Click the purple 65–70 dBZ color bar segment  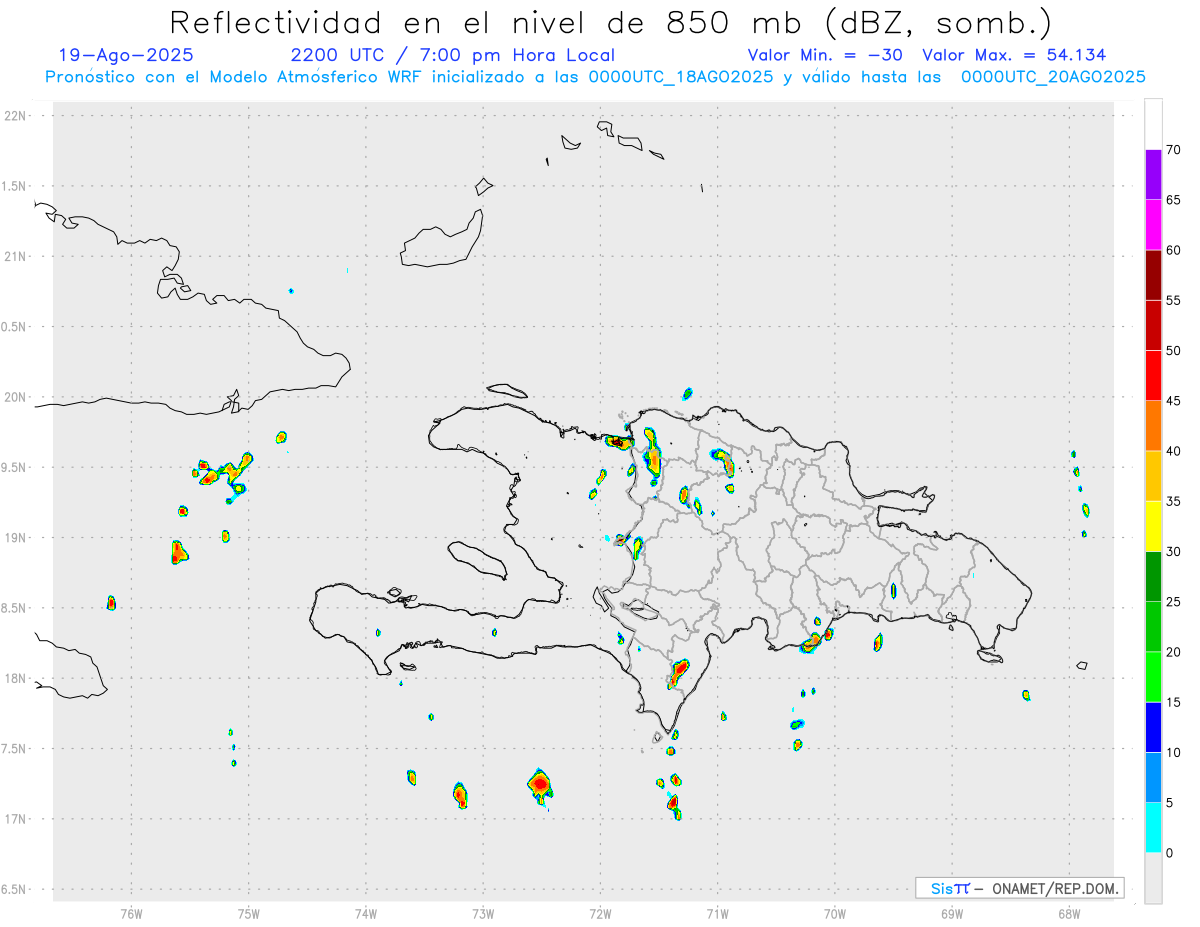click(1153, 175)
